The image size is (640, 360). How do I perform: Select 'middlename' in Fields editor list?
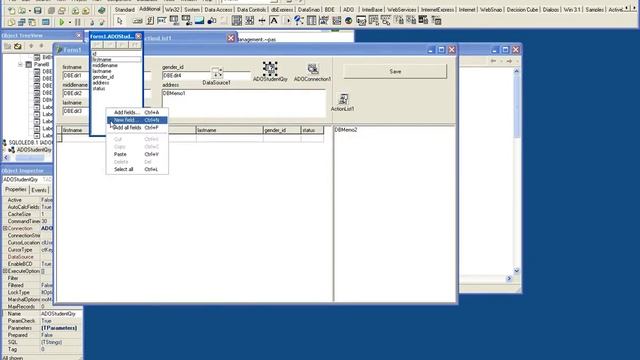click(x=105, y=65)
